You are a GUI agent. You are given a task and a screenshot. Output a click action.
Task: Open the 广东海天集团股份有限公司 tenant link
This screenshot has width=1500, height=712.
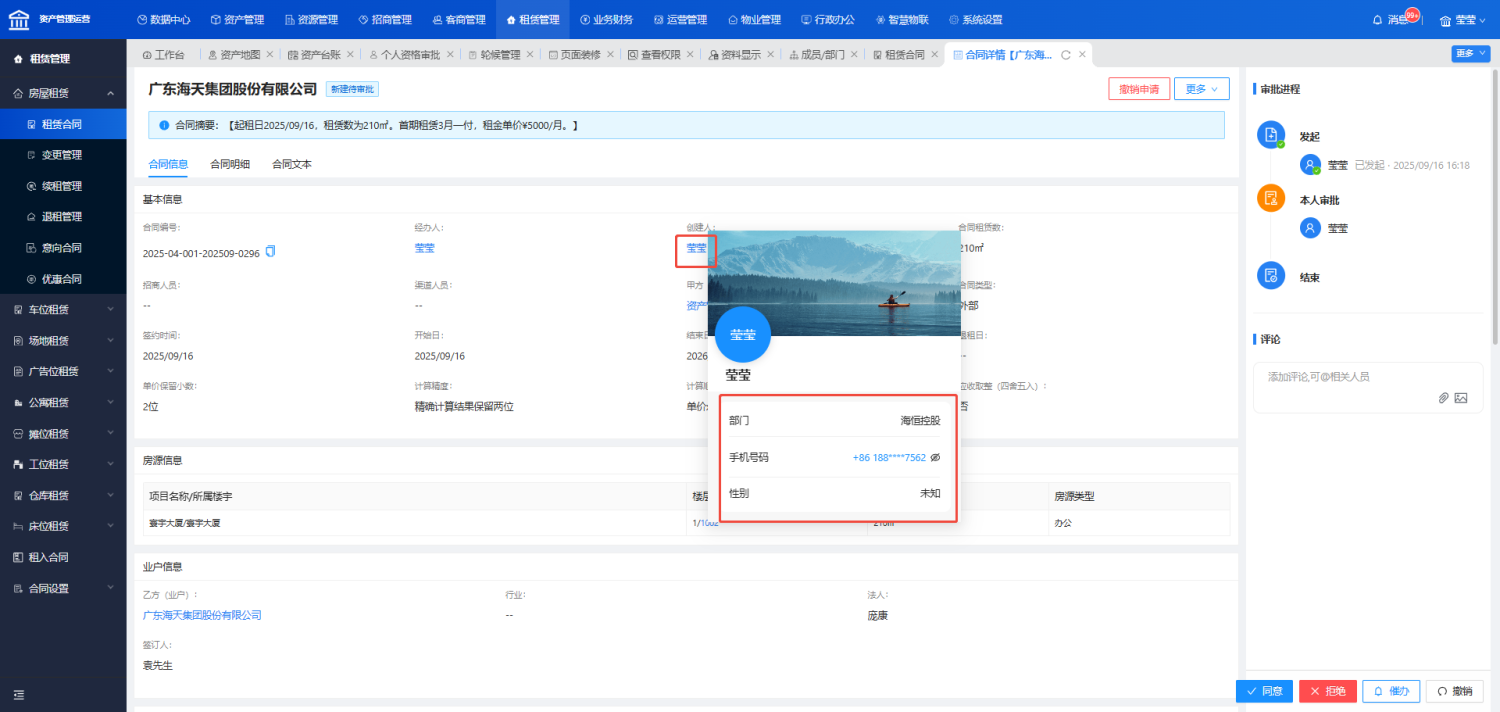tap(202, 615)
